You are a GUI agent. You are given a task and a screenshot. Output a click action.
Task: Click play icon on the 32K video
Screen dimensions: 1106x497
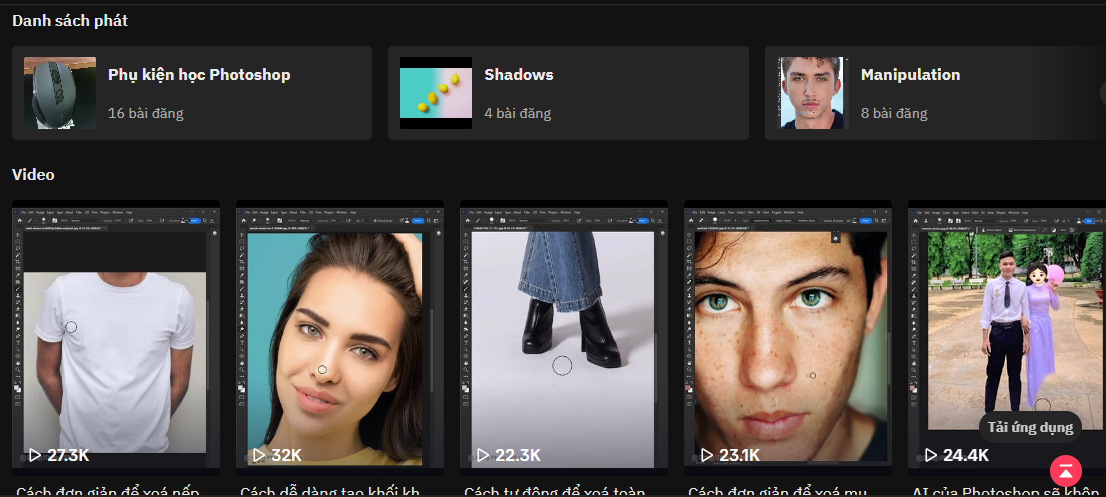tap(259, 455)
